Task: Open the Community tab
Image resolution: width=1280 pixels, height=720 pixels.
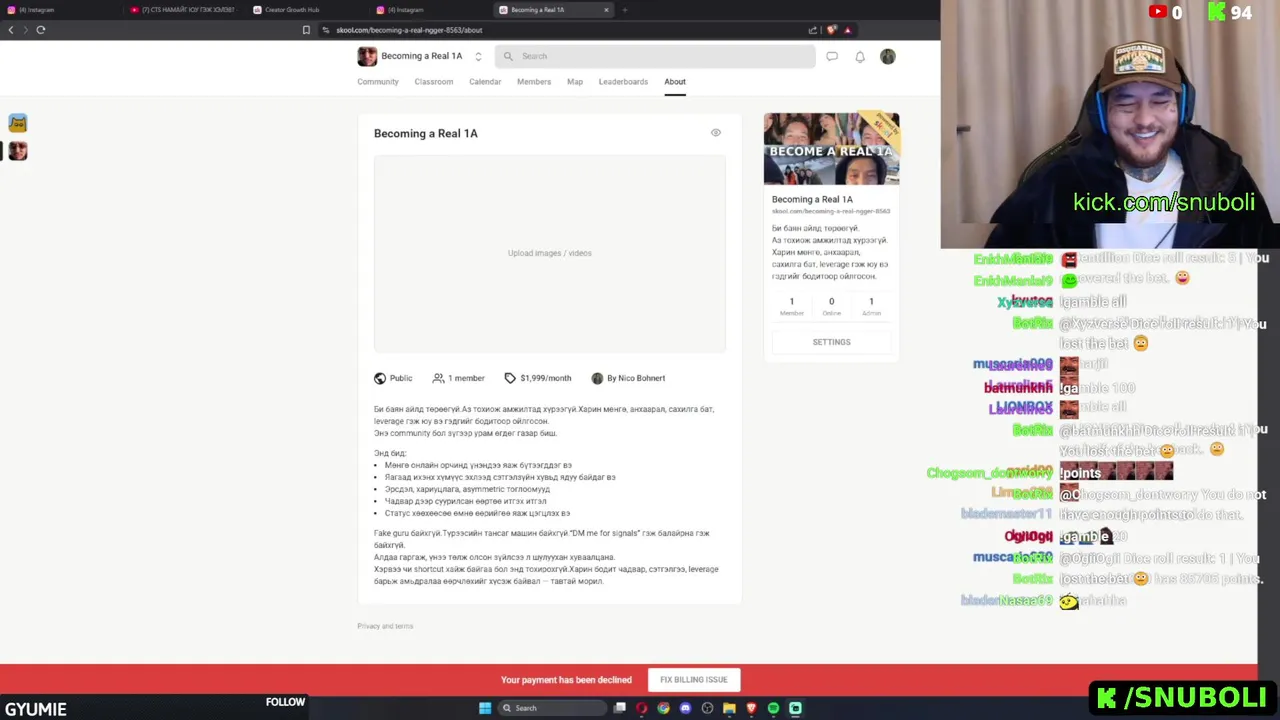Action: 378,82
